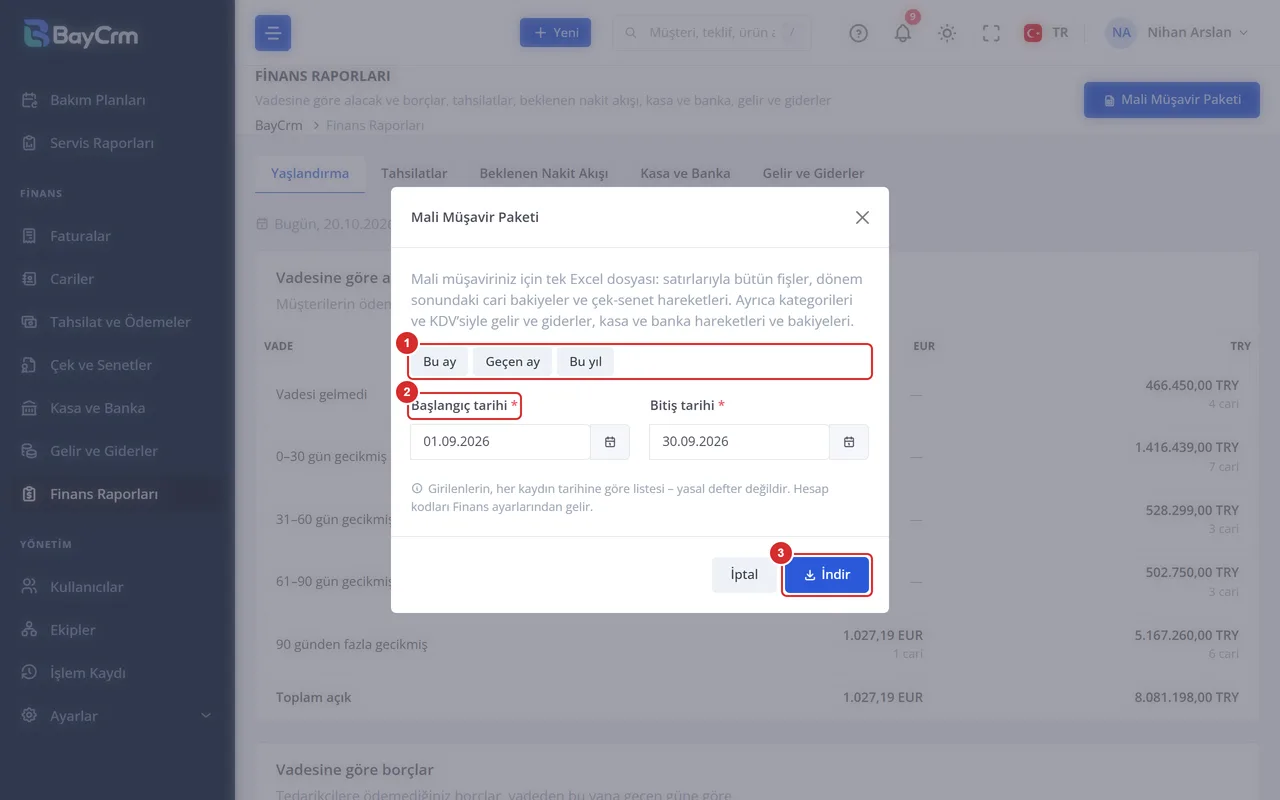Cancel with the İptal button
This screenshot has height=800, width=1280.
744,575
